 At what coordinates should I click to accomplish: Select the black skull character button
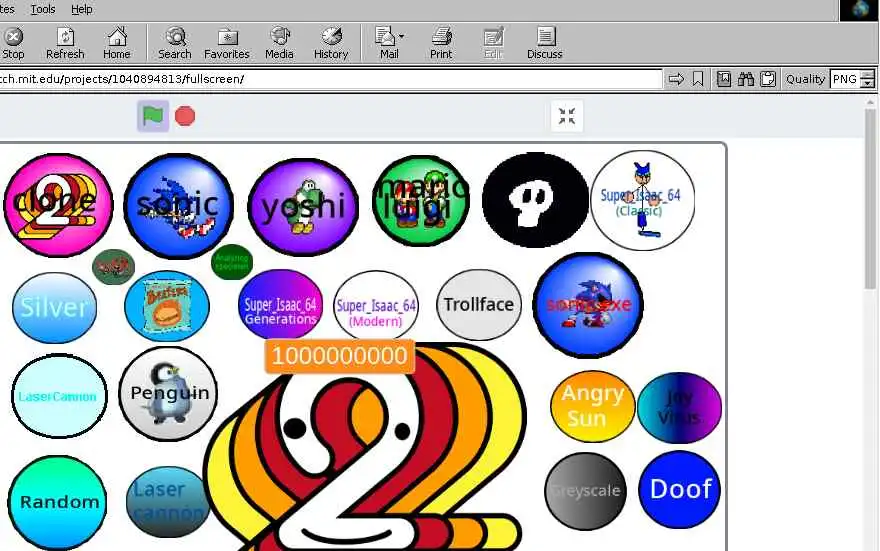(535, 200)
